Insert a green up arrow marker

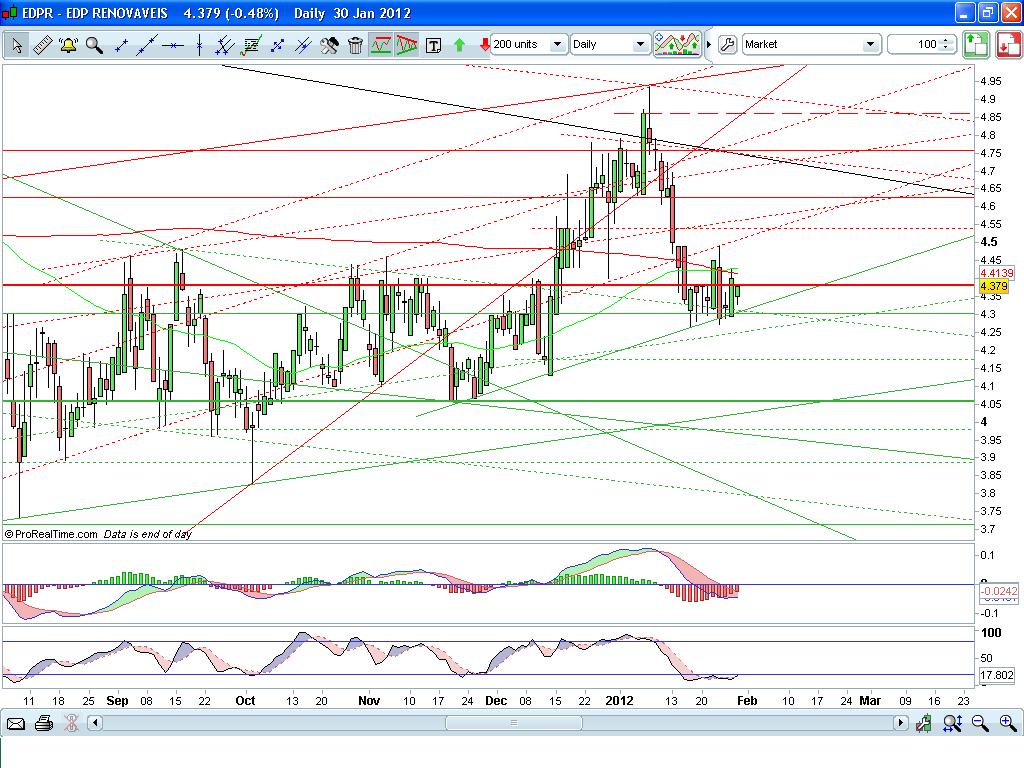[459, 45]
